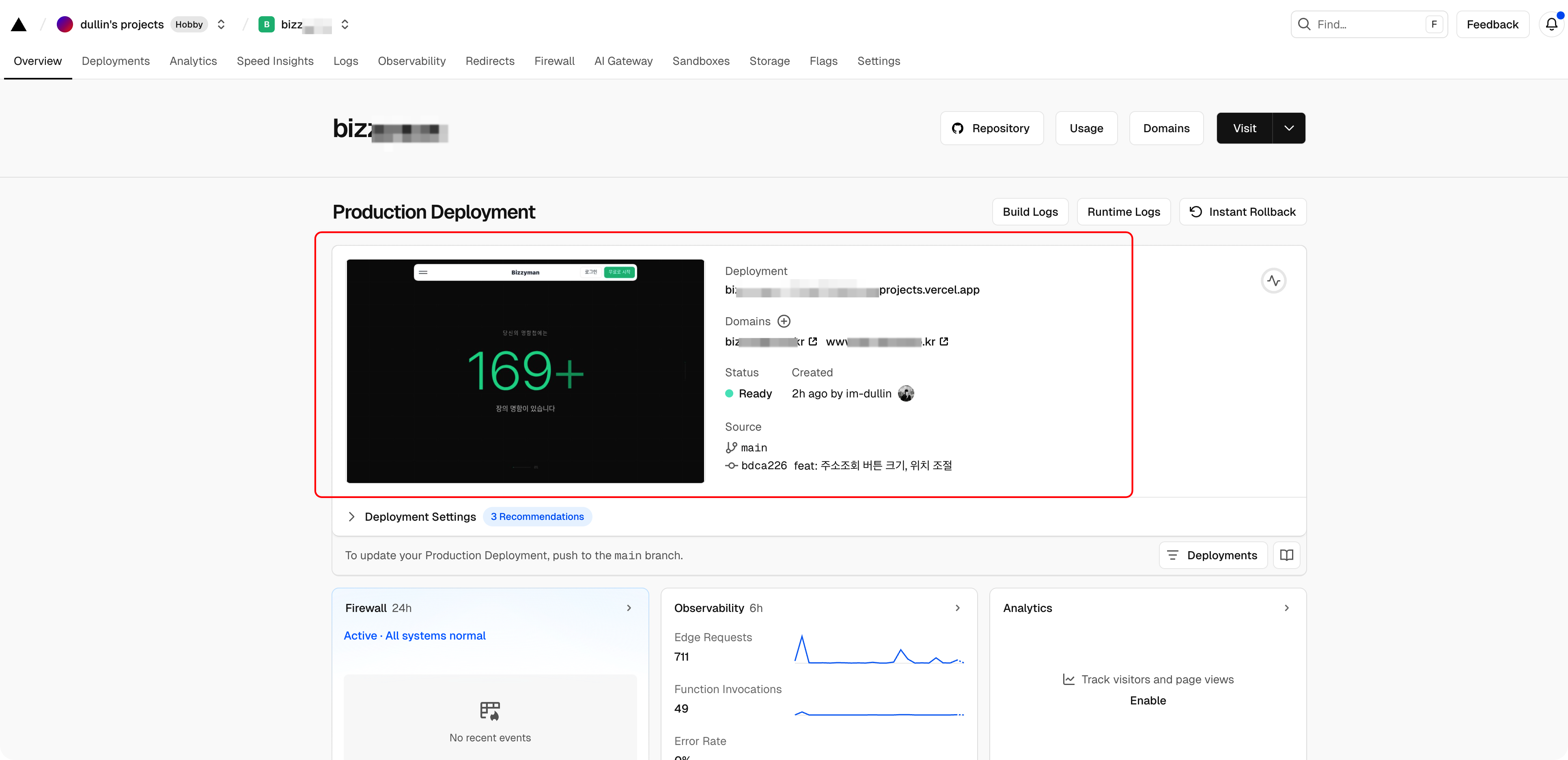Open the team switcher next to Hobby
Image resolution: width=1568 pixels, height=760 pixels.
222,24
